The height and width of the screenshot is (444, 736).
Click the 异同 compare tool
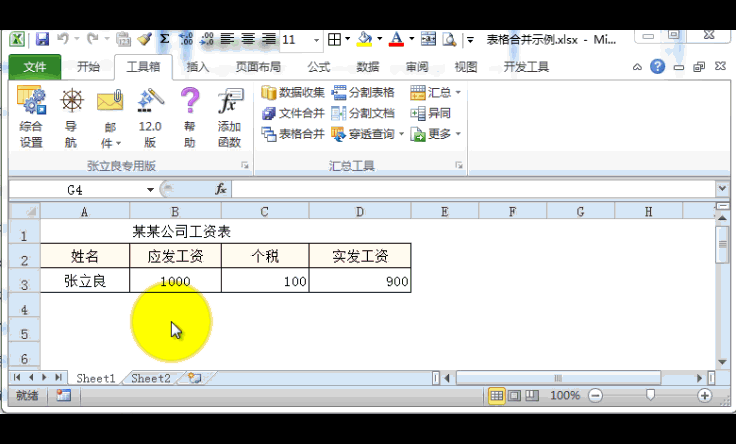point(431,113)
